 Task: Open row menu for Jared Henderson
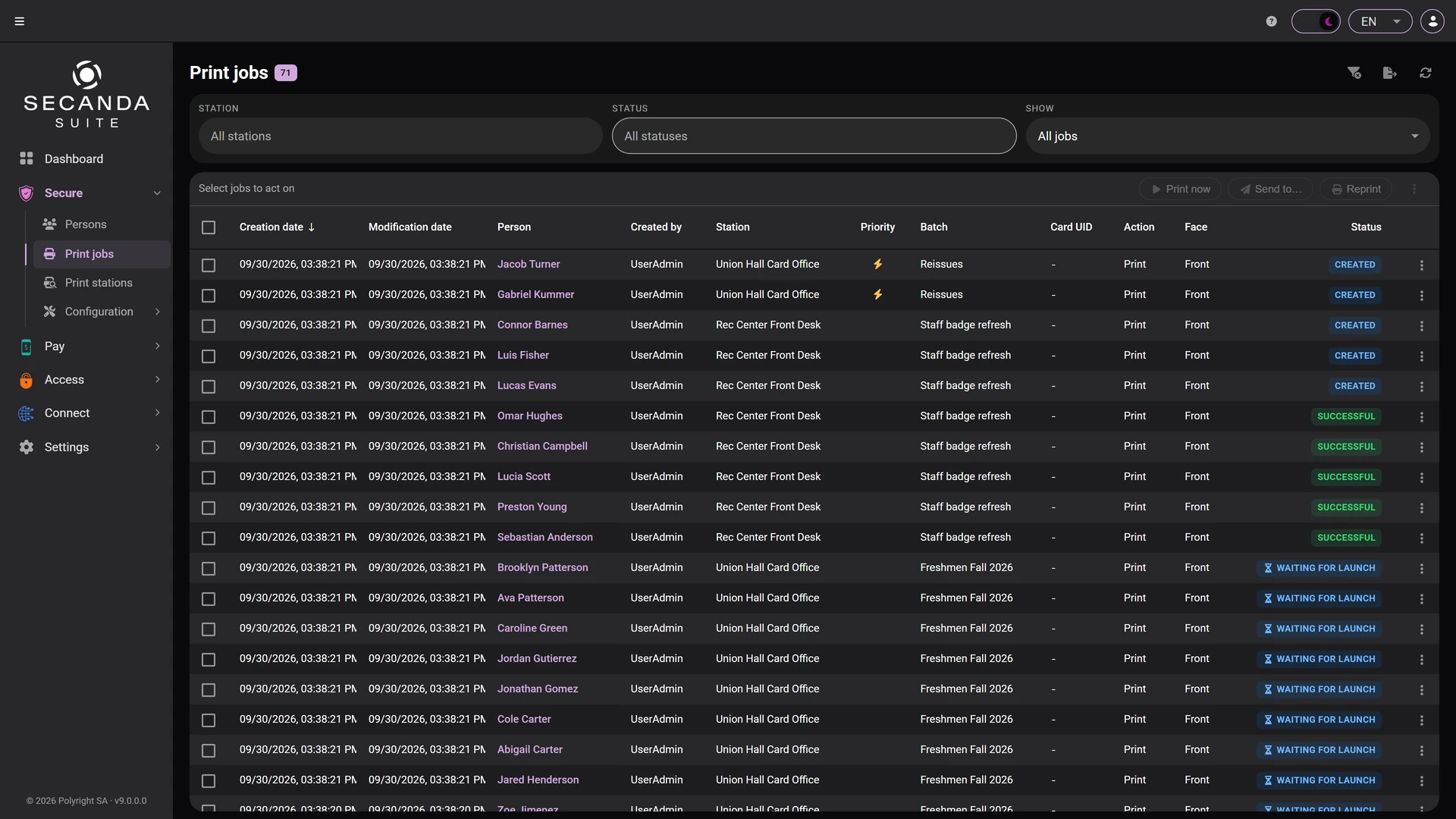(x=1422, y=781)
